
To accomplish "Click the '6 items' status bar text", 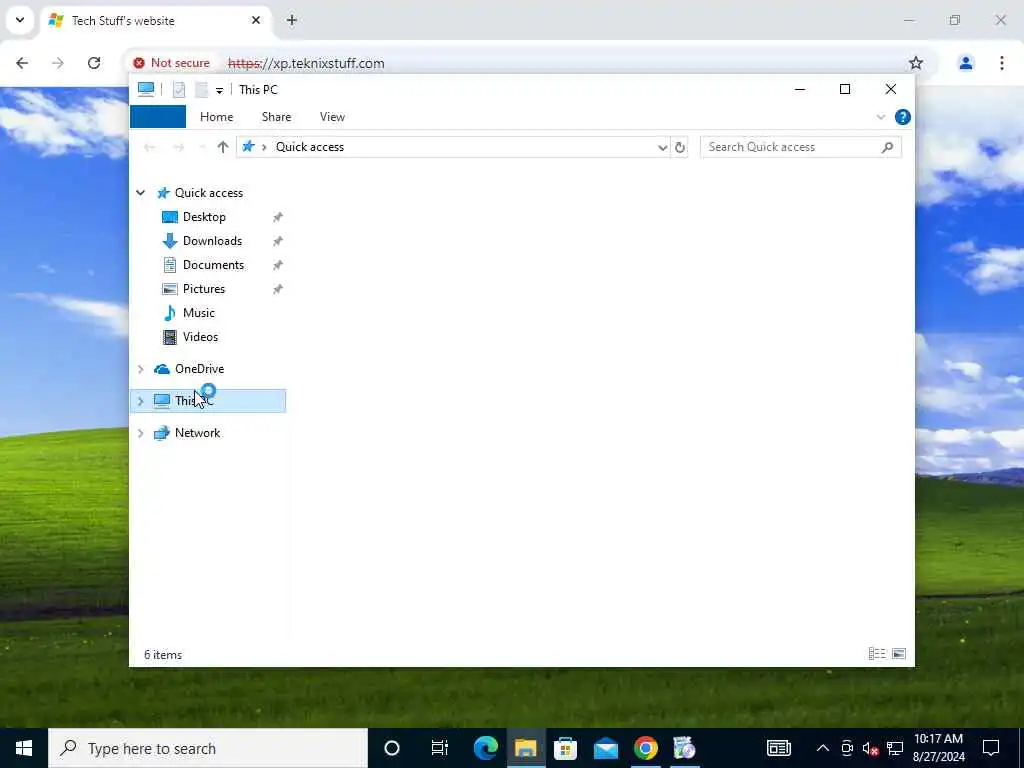I will (163, 655).
